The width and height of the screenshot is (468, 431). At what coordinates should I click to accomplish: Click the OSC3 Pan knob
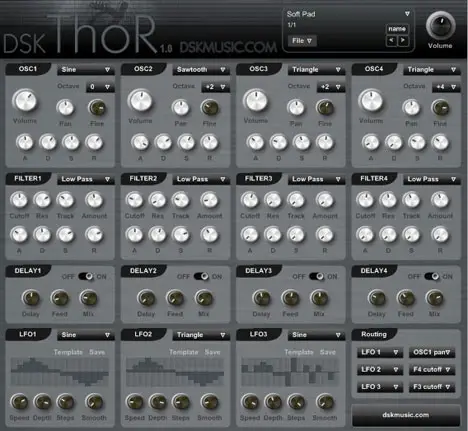click(296, 107)
